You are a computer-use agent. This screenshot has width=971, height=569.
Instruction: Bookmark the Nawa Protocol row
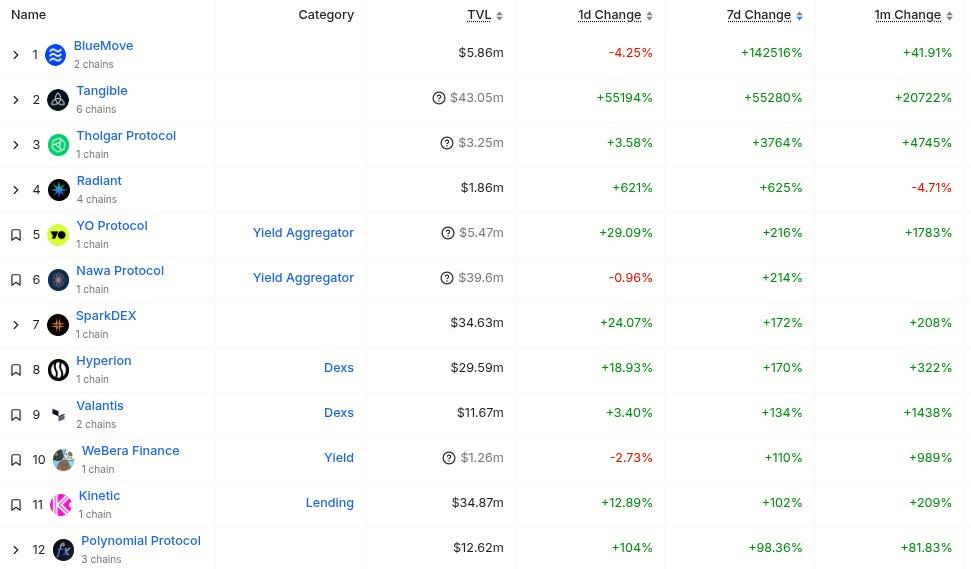pyautogui.click(x=16, y=280)
